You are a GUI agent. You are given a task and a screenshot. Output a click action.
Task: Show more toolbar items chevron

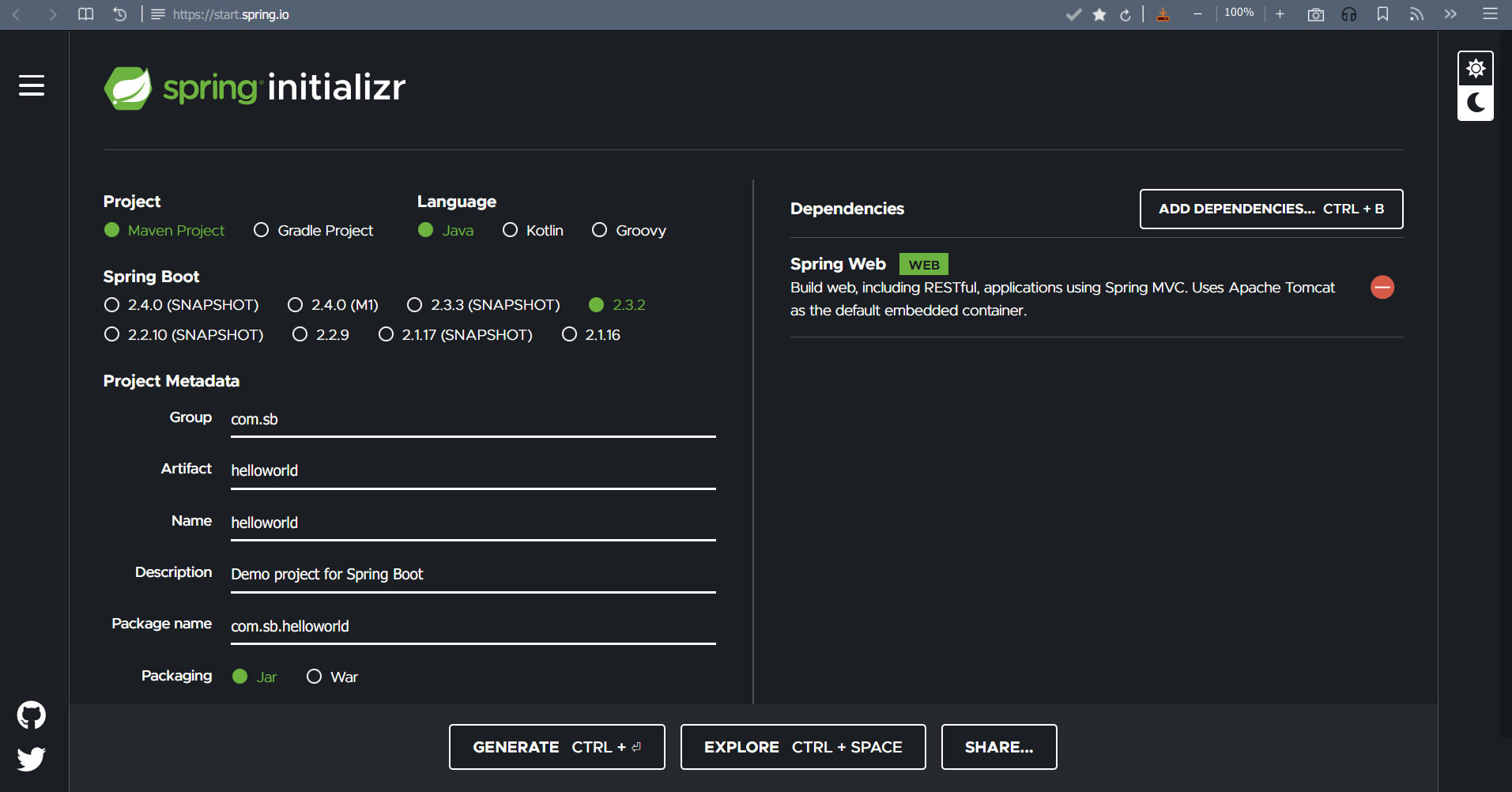tap(1450, 13)
